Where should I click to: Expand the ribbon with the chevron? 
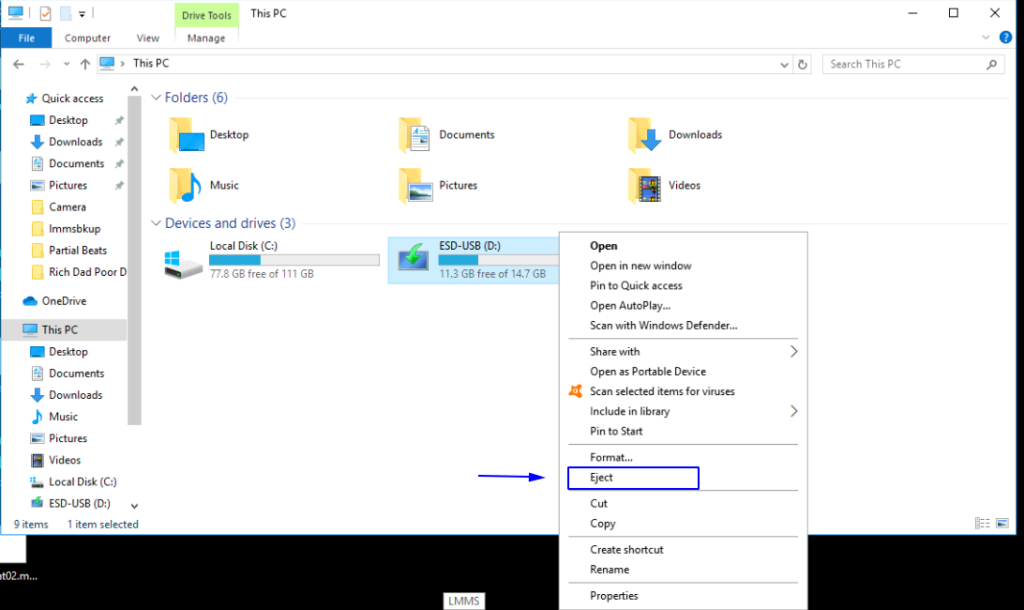pos(985,37)
